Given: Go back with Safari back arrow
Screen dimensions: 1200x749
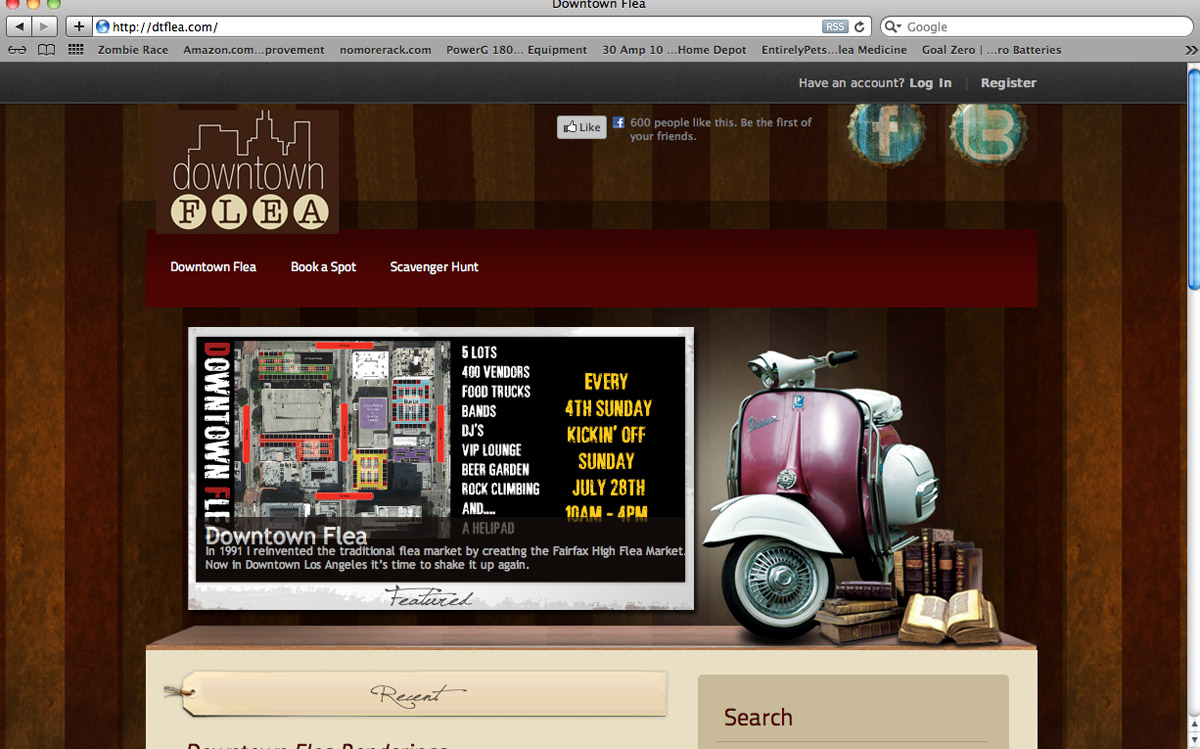Looking at the screenshot, I should click(20, 27).
